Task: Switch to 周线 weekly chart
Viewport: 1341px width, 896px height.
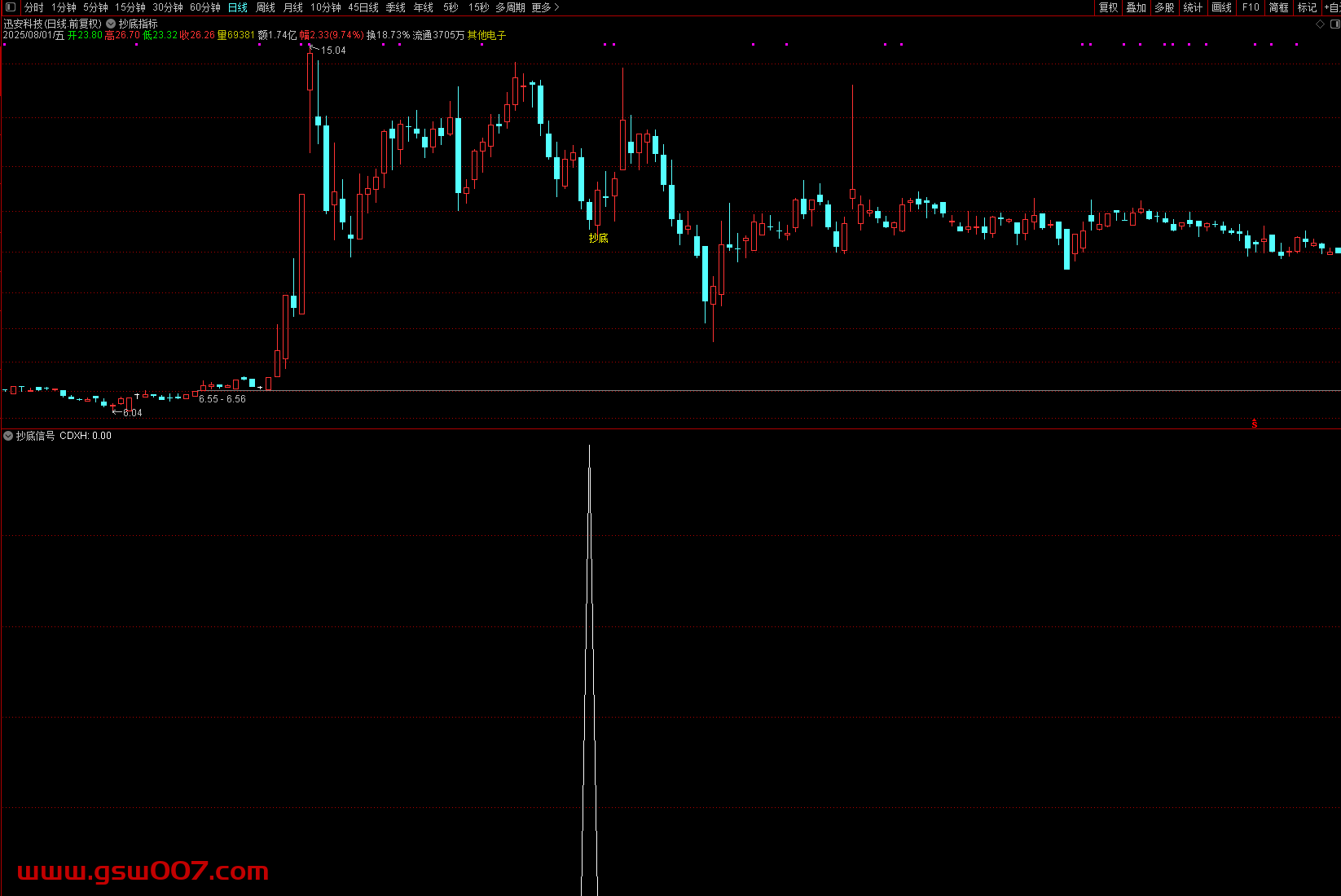Action: [266, 7]
